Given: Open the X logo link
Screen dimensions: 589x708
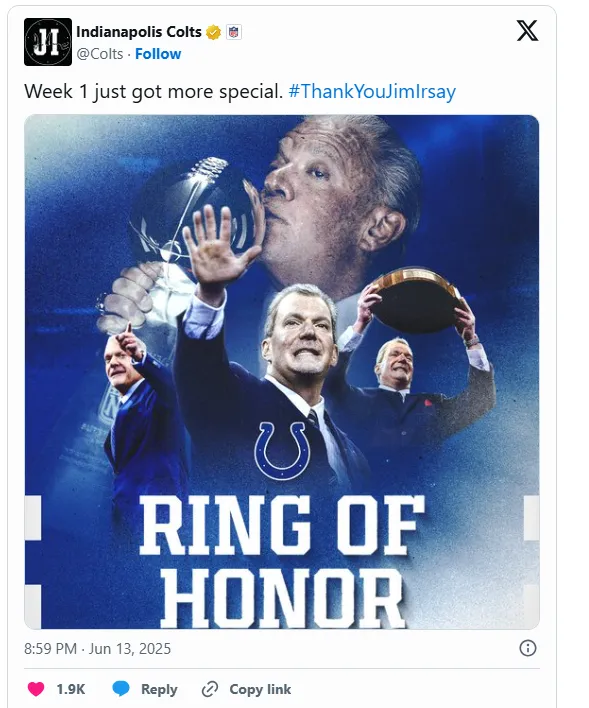Looking at the screenshot, I should point(528,31).
